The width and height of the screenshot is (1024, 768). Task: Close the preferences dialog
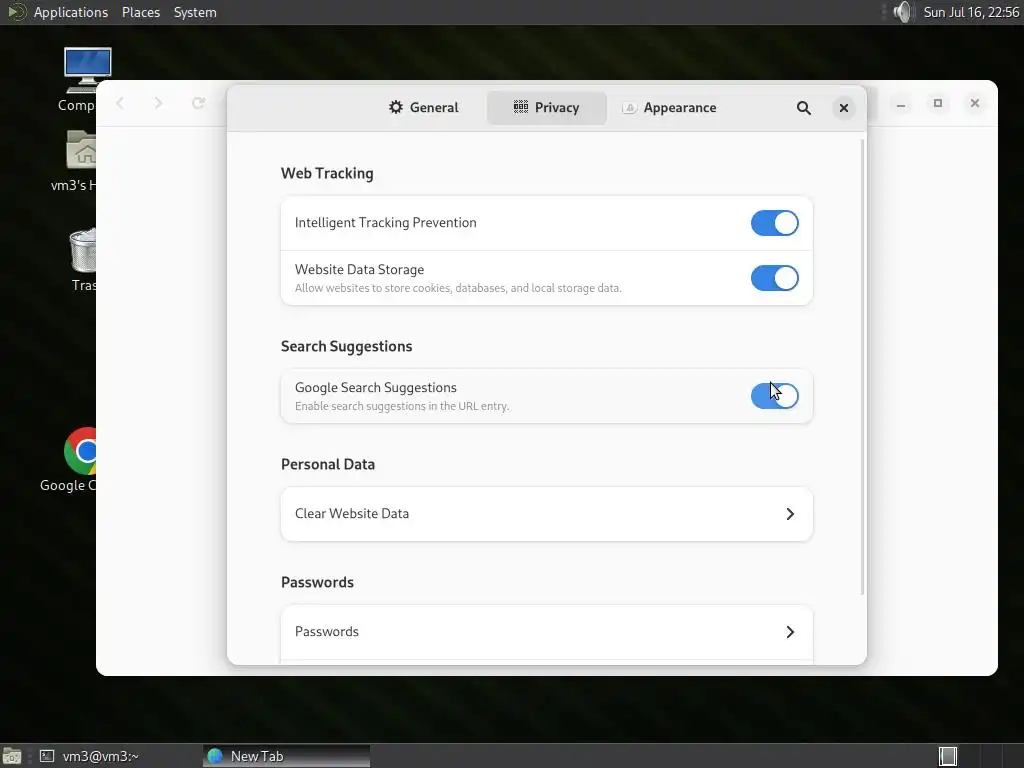844,108
